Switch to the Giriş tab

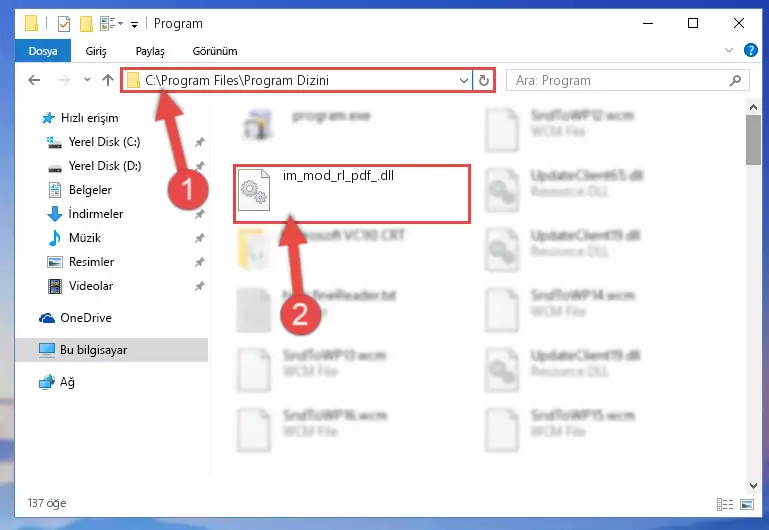click(x=96, y=51)
